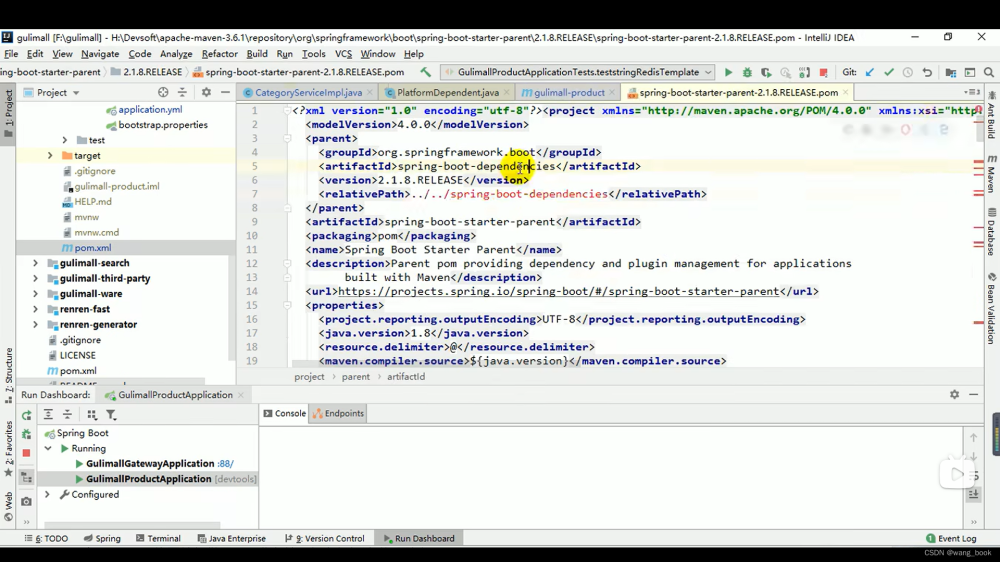The image size is (1000, 562).
Task: Open the VCS menu
Action: point(343,54)
